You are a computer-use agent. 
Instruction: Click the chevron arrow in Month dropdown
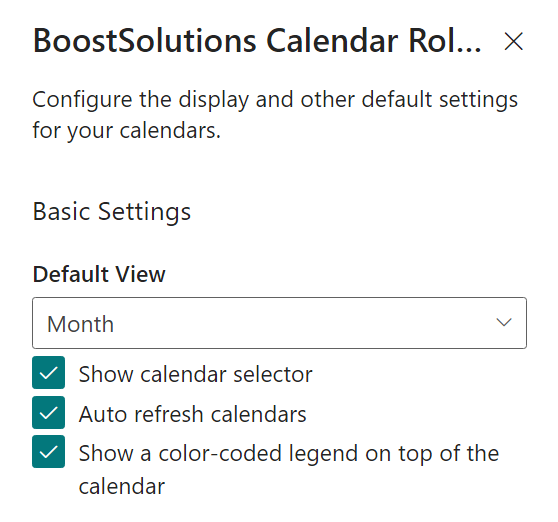pyautogui.click(x=504, y=323)
